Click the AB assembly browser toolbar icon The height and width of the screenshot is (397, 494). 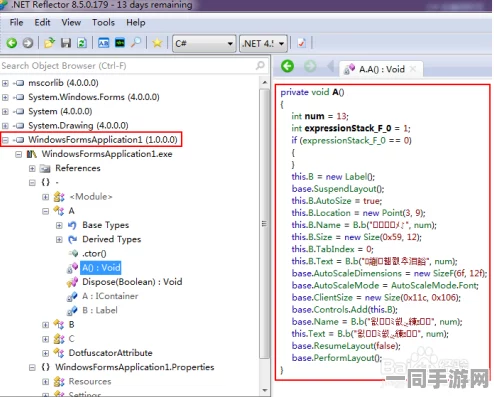[104, 43]
